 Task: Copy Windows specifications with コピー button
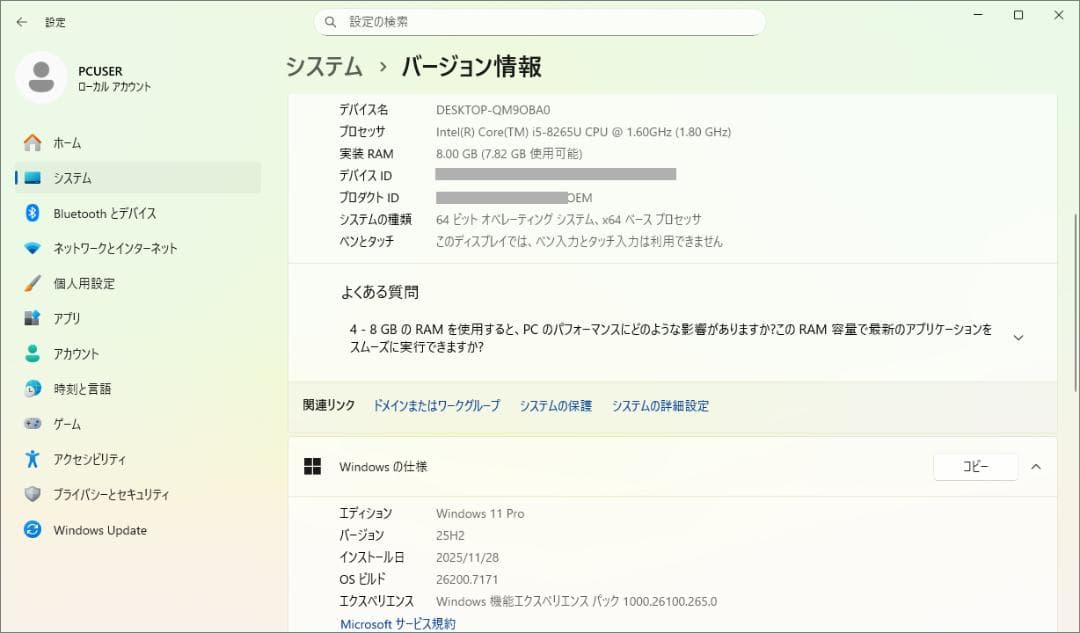coord(975,466)
